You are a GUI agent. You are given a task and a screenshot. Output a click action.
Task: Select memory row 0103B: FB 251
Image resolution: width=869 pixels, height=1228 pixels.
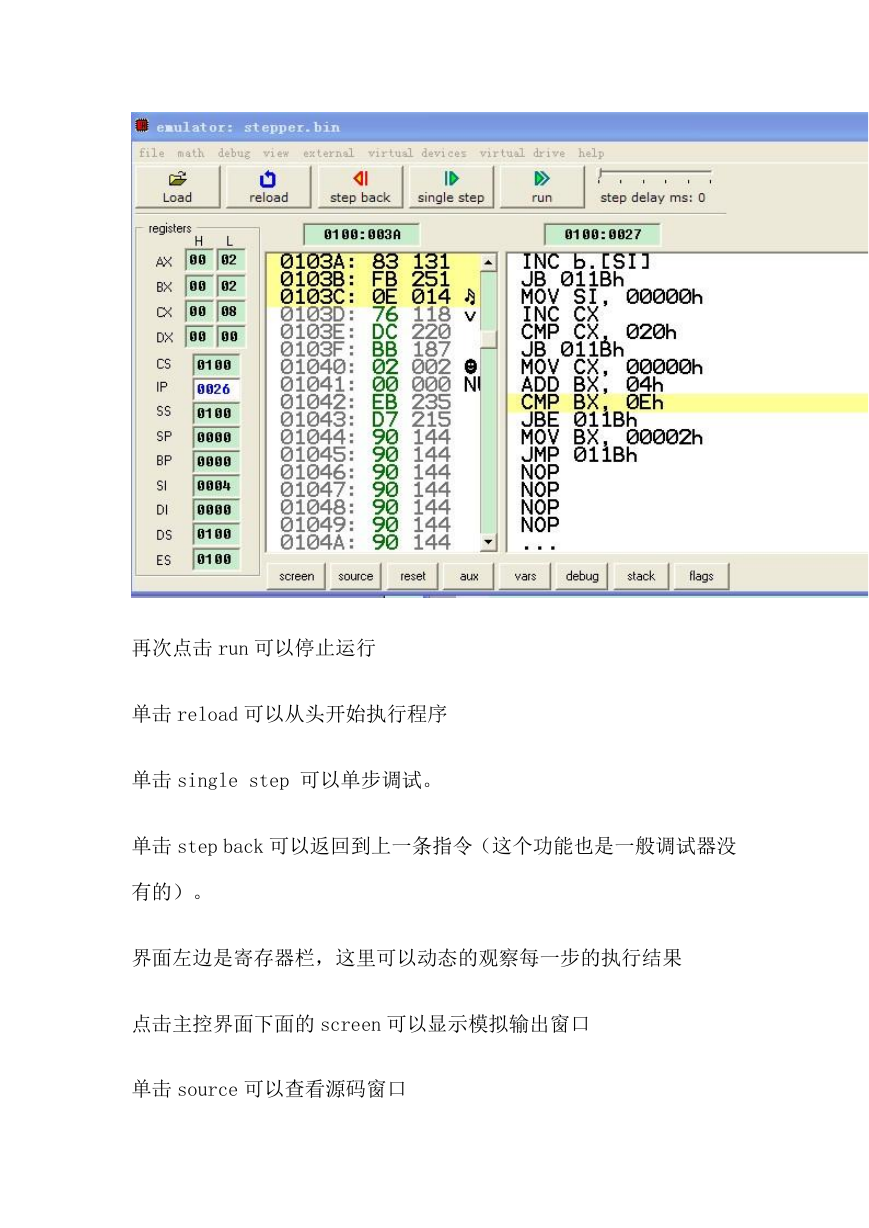pos(372,279)
